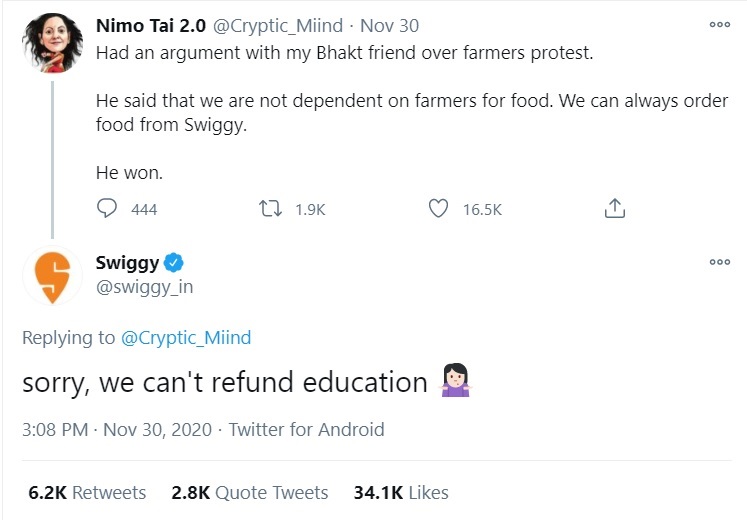Open more options on Nimo Tai's tweet
Viewport: 747px width, 520px height.
coord(719,25)
